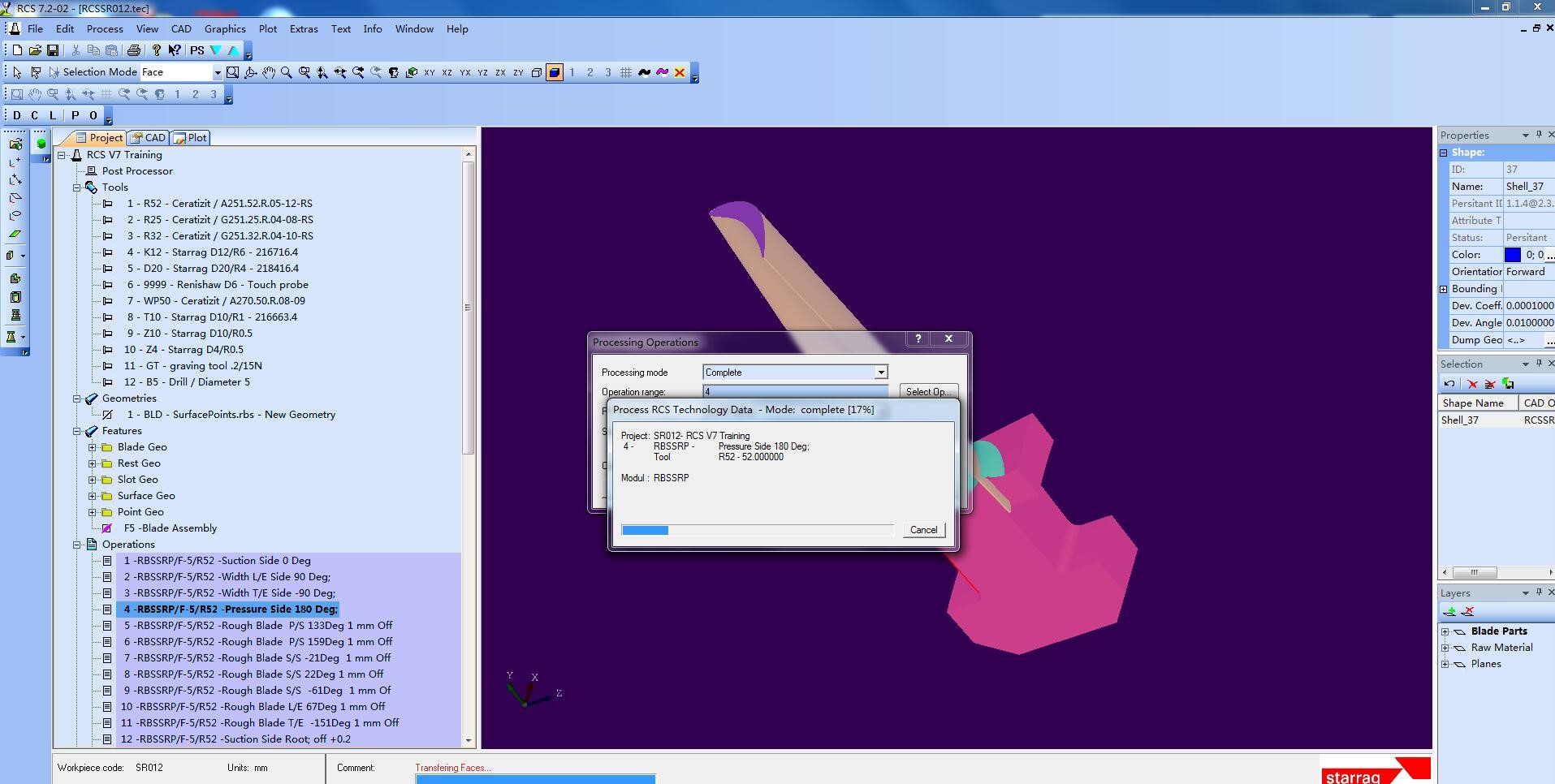Click the dialog help question mark button

point(918,339)
